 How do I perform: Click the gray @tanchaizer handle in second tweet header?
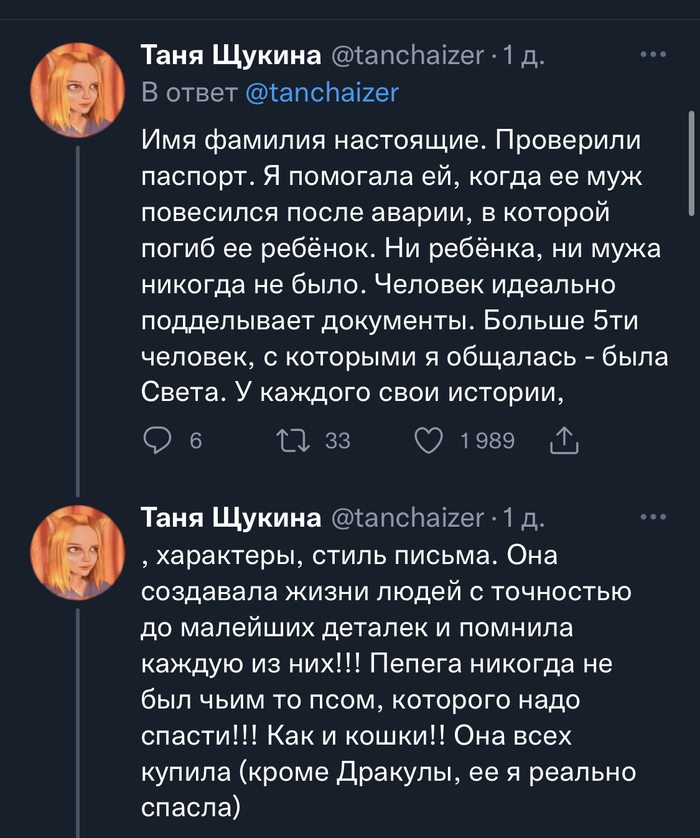406,518
